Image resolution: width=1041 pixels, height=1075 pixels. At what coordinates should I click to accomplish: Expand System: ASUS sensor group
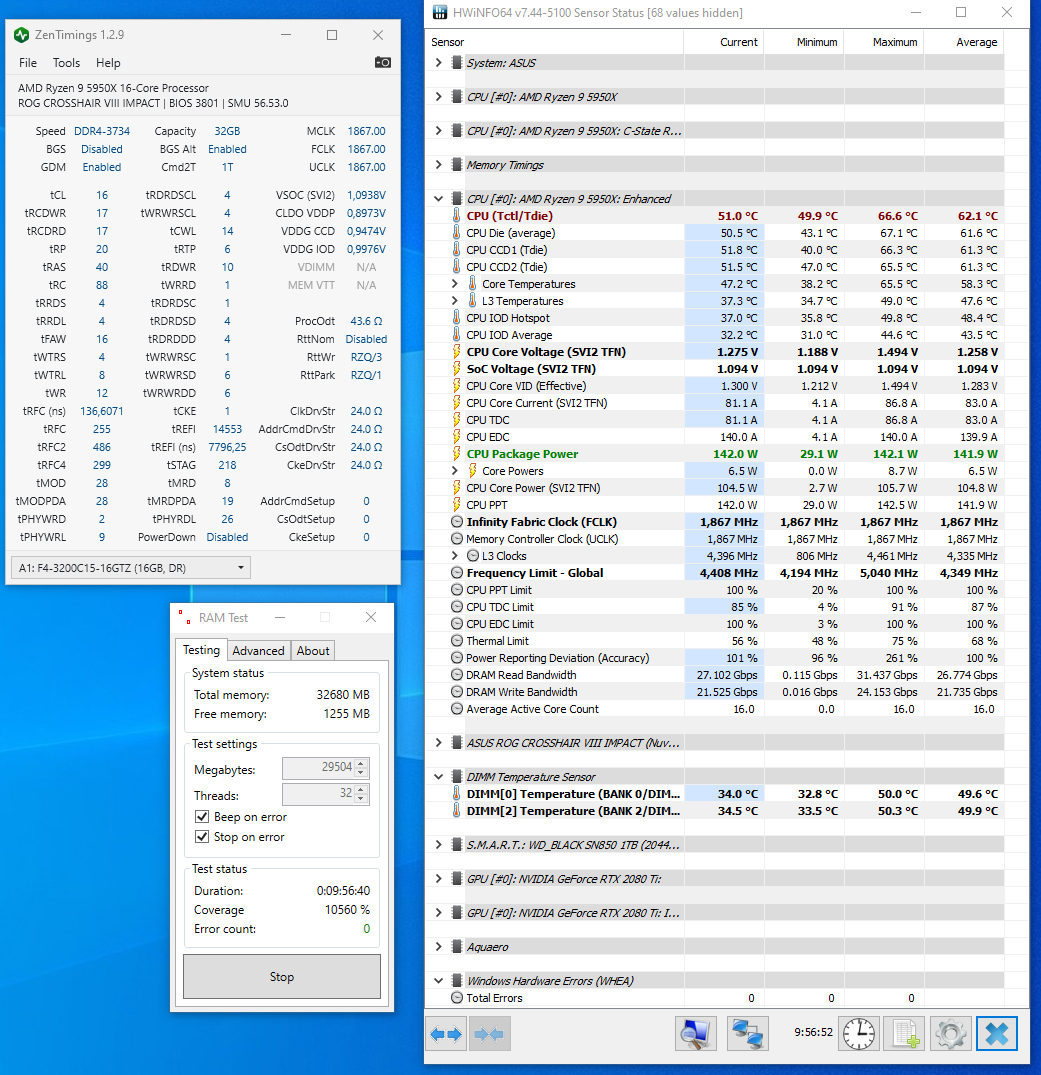pyautogui.click(x=439, y=62)
